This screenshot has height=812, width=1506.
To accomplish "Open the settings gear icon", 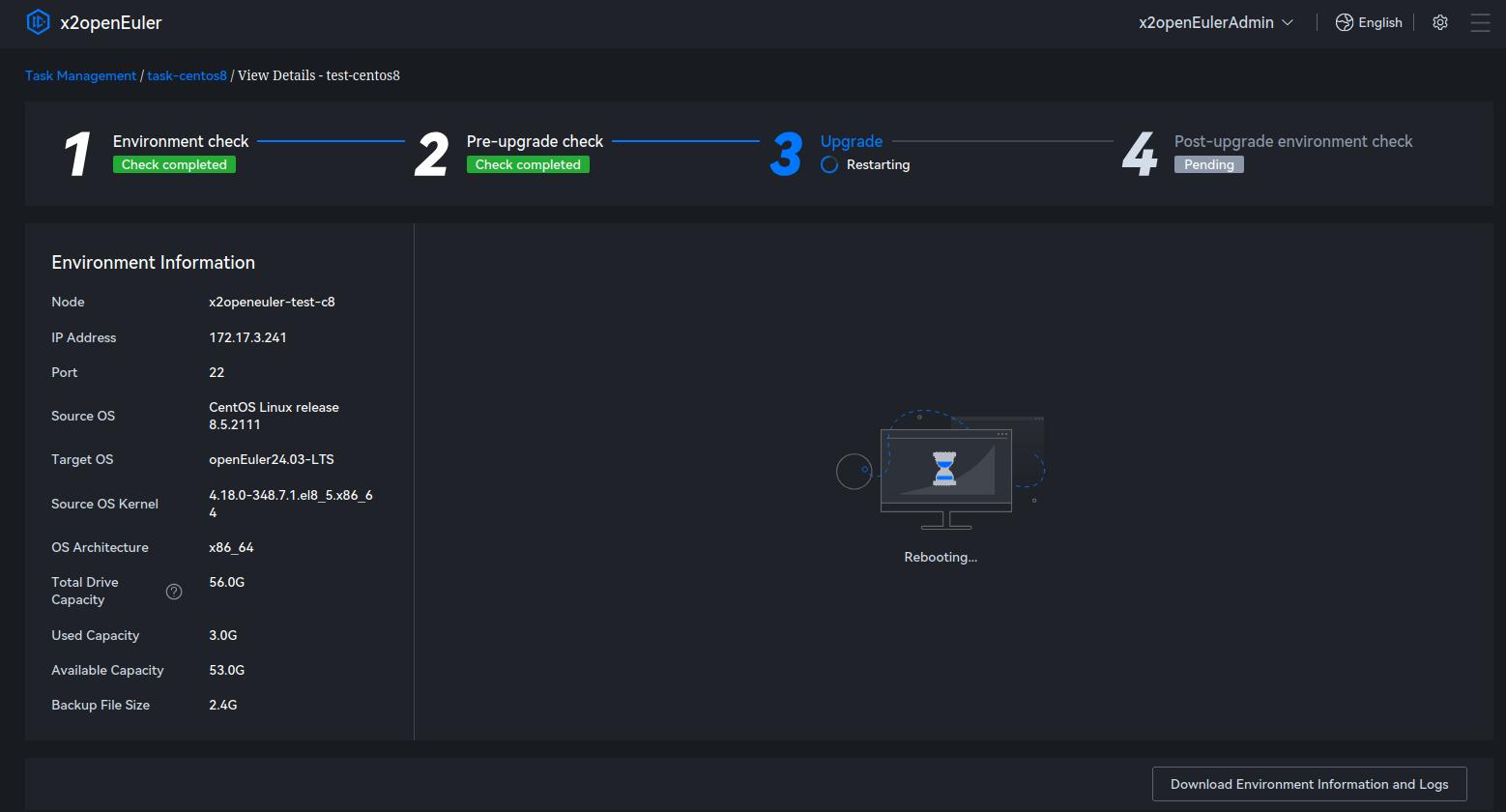I will point(1440,22).
